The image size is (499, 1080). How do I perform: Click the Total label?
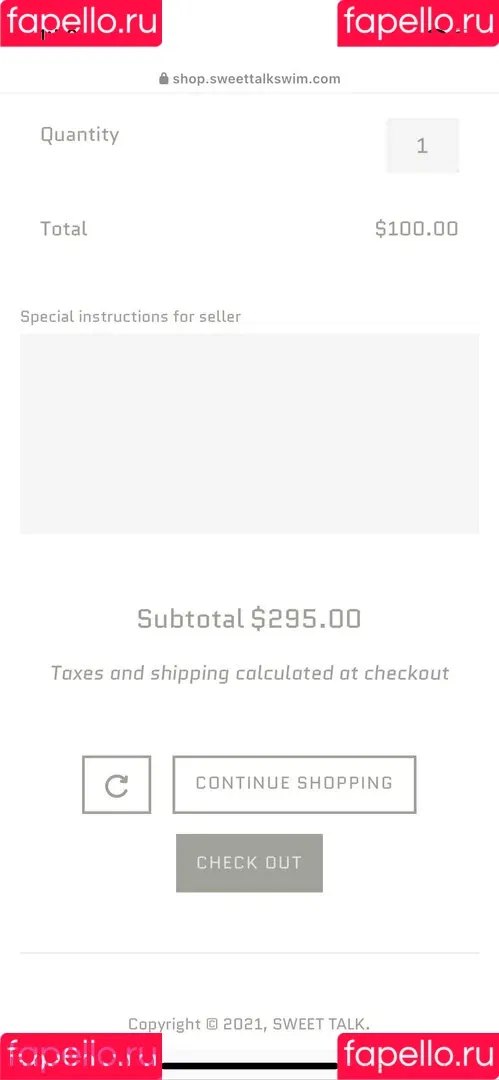[64, 229]
